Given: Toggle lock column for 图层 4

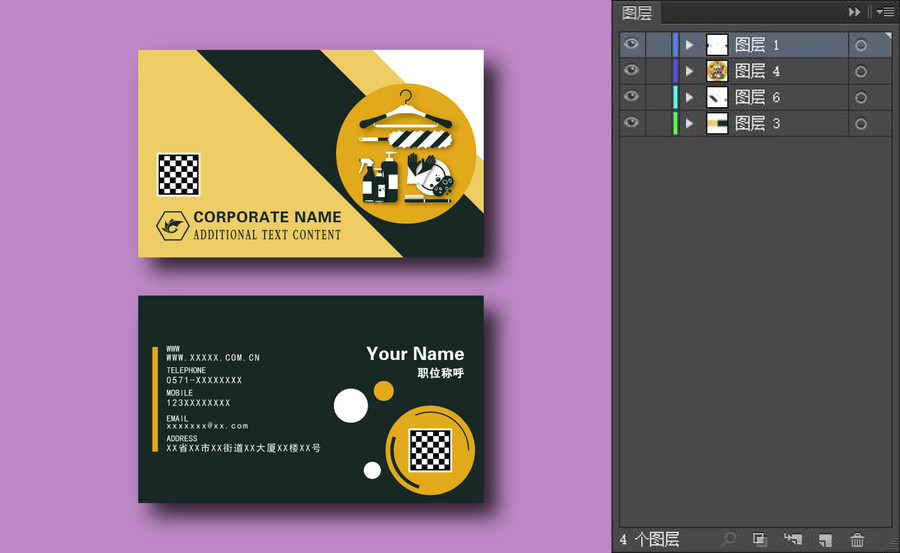Looking at the screenshot, I should [x=658, y=71].
